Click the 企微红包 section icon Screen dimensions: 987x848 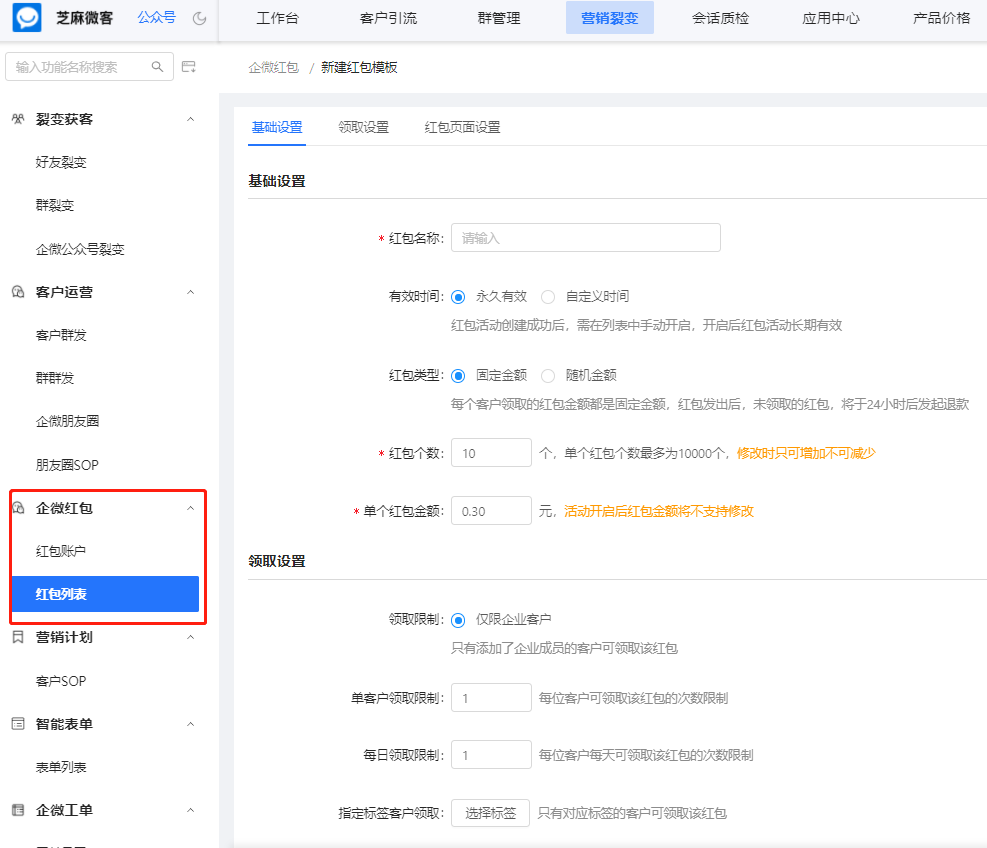coord(20,509)
